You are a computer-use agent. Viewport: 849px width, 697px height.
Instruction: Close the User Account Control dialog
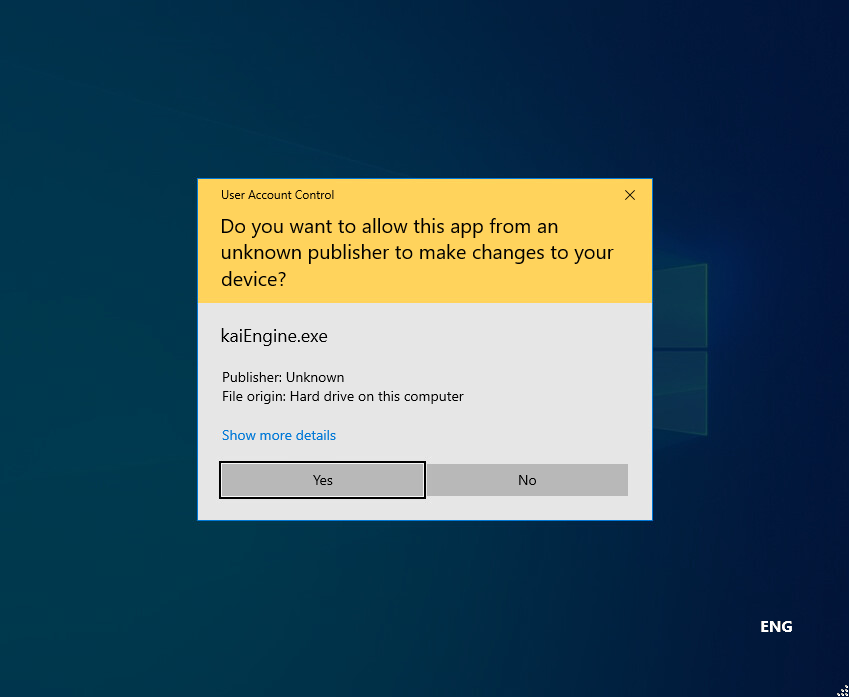click(x=629, y=196)
